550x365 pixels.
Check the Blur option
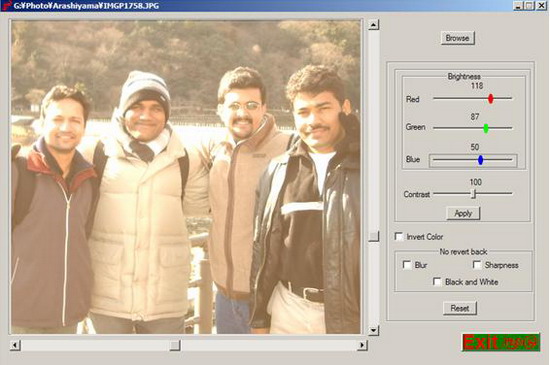click(407, 265)
